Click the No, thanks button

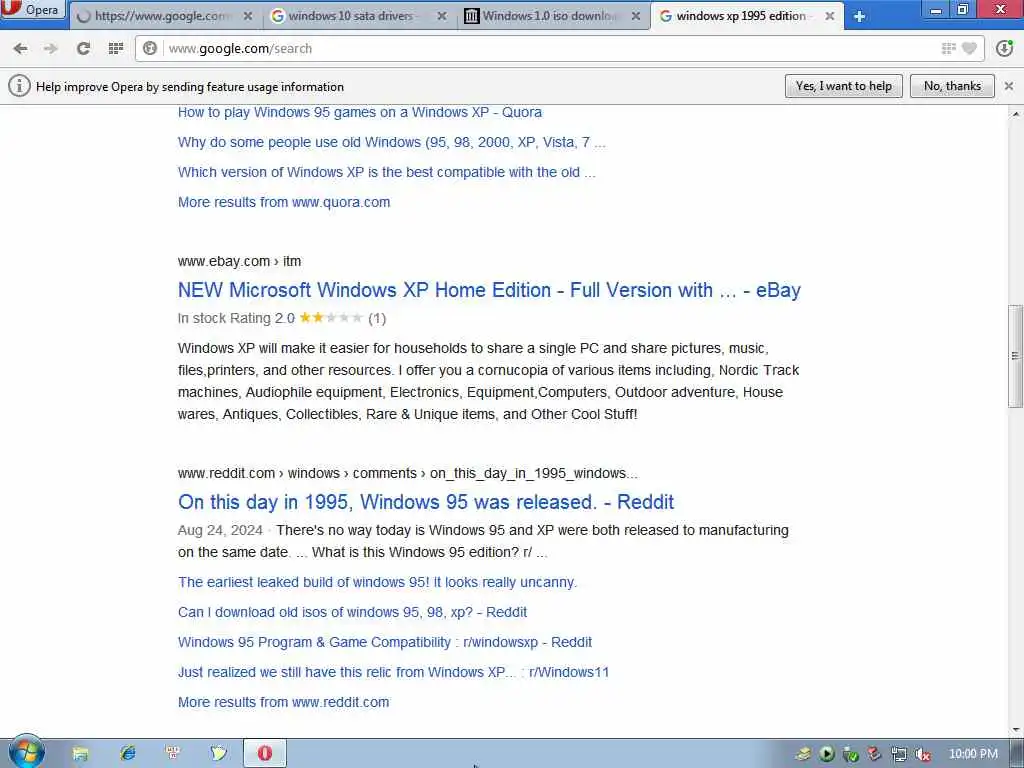(x=952, y=86)
